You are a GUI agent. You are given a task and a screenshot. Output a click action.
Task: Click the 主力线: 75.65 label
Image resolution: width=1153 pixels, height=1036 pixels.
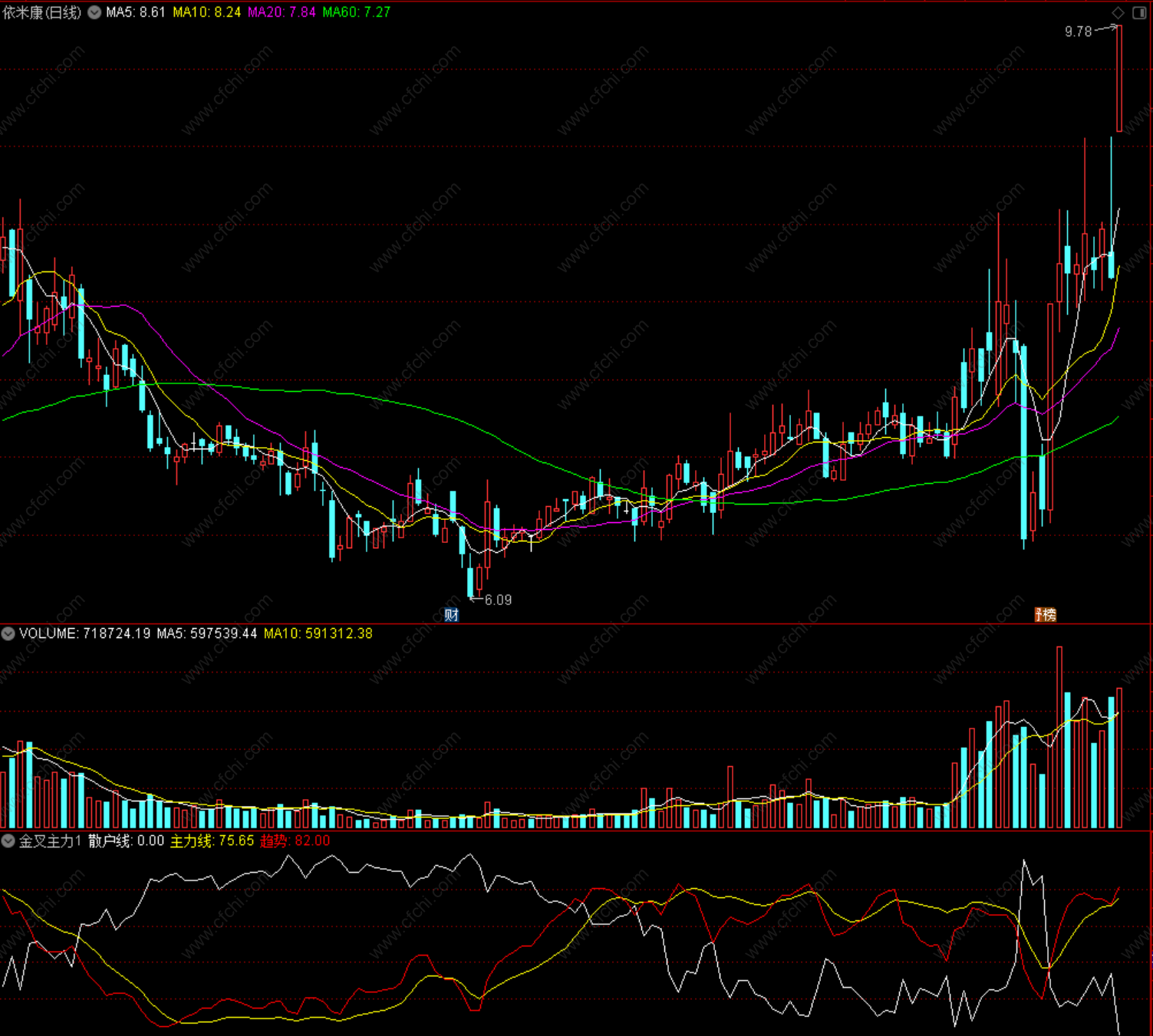coord(212,840)
